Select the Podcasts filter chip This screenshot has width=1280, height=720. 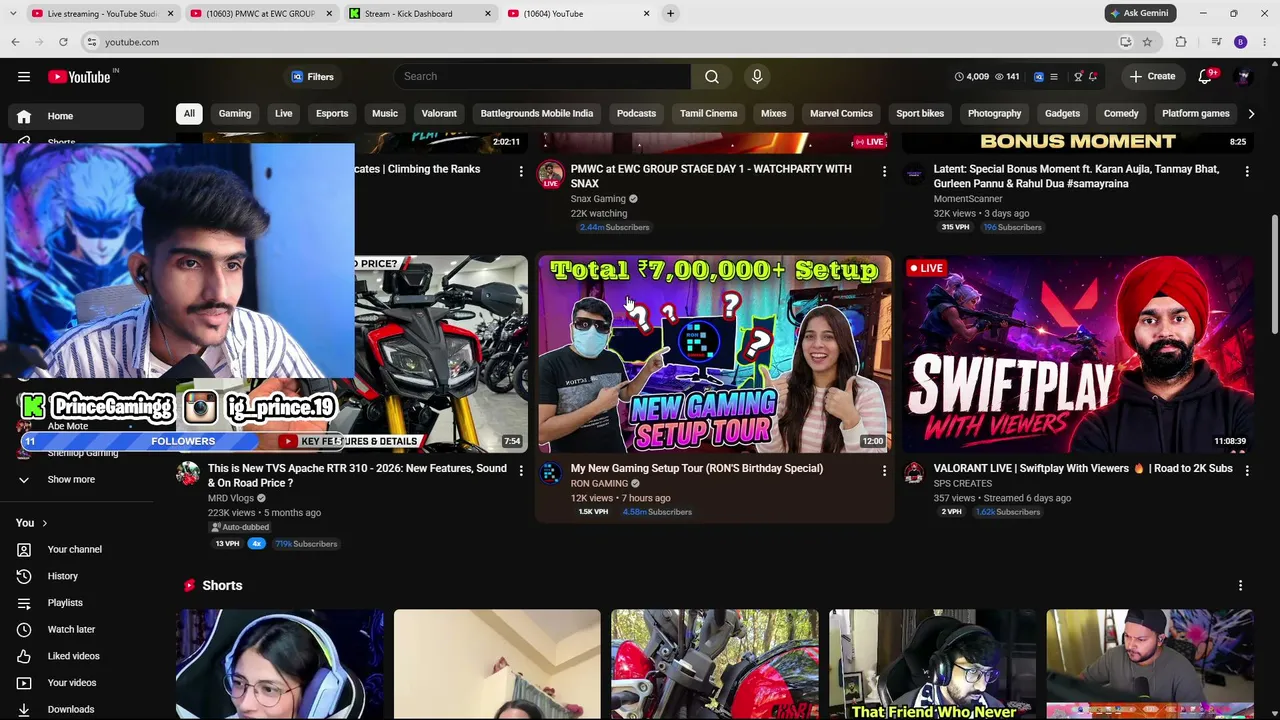tap(636, 114)
